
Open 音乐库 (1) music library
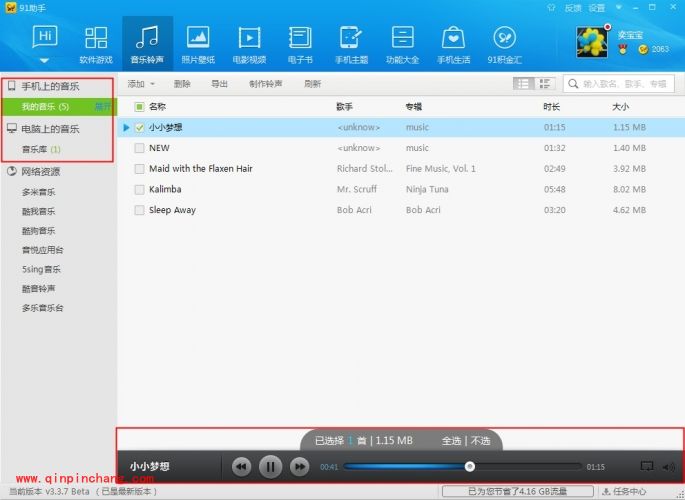pyautogui.click(x=42, y=149)
